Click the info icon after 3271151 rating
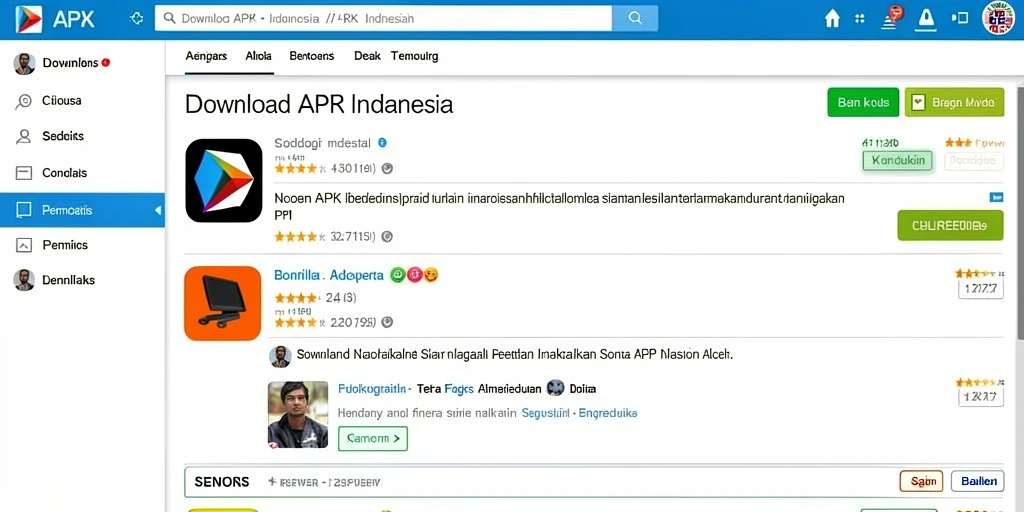 click(x=387, y=236)
